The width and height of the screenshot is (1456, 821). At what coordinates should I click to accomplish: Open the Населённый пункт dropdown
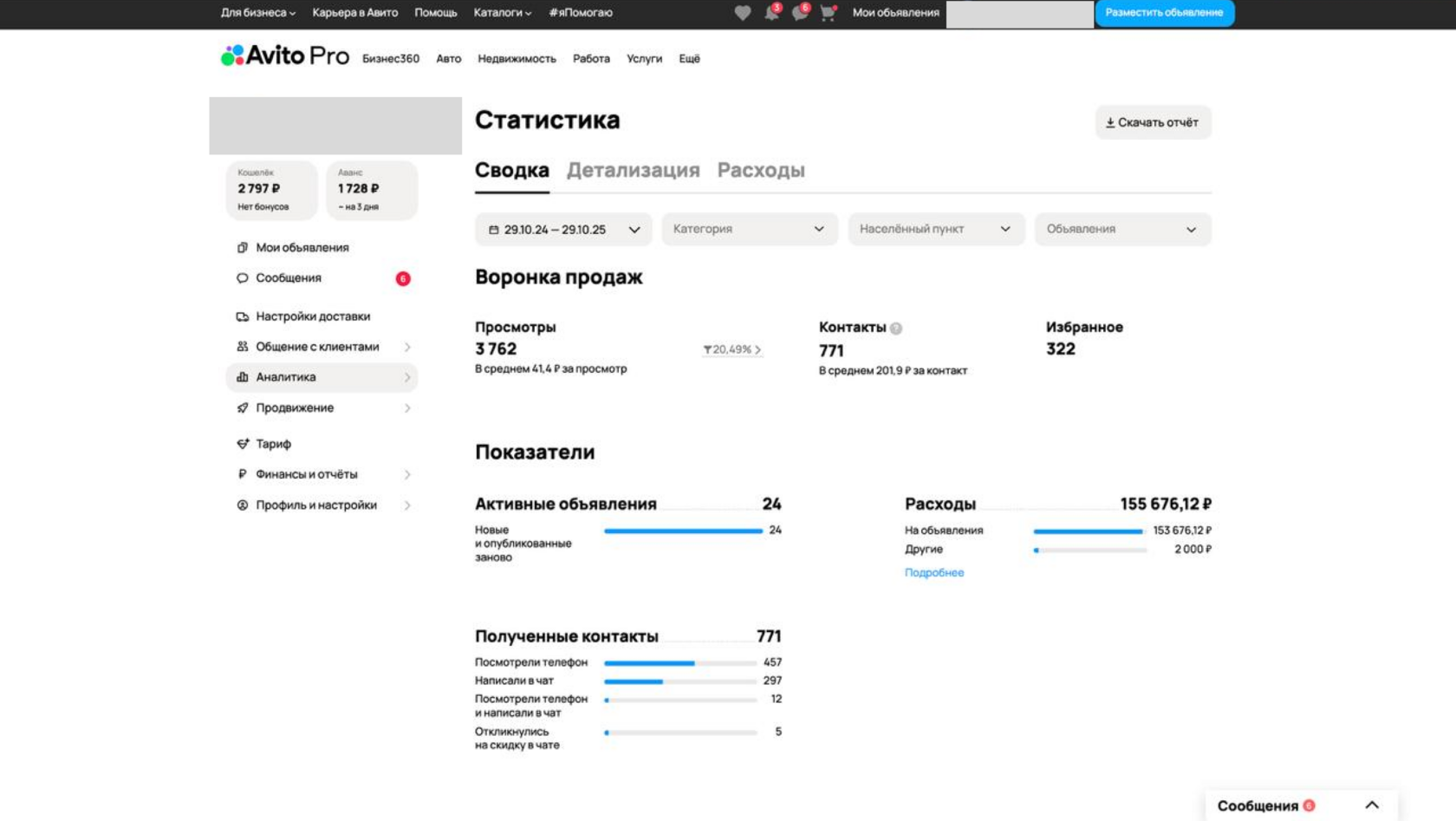click(x=936, y=229)
